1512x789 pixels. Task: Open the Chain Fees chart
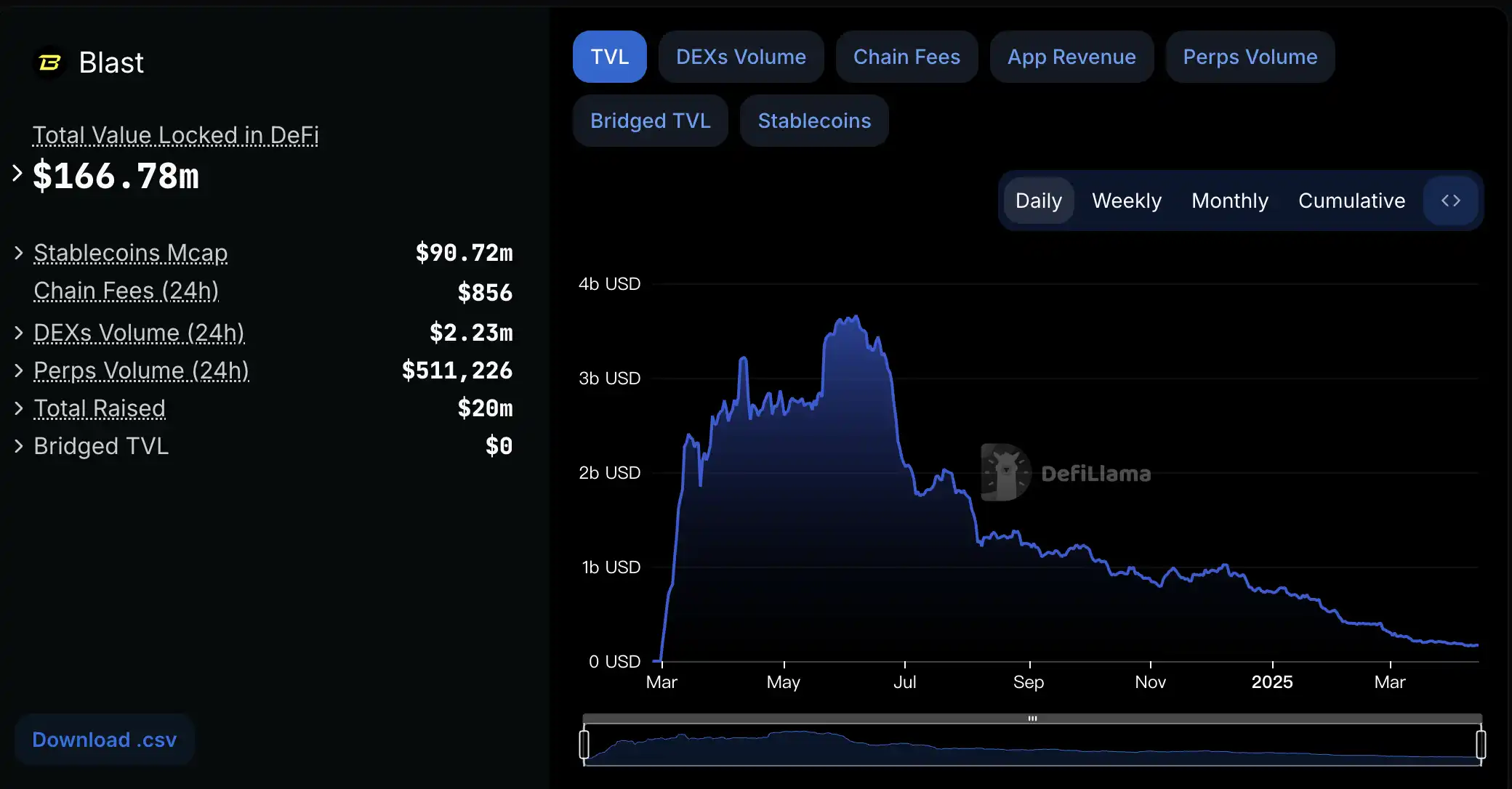pos(906,57)
